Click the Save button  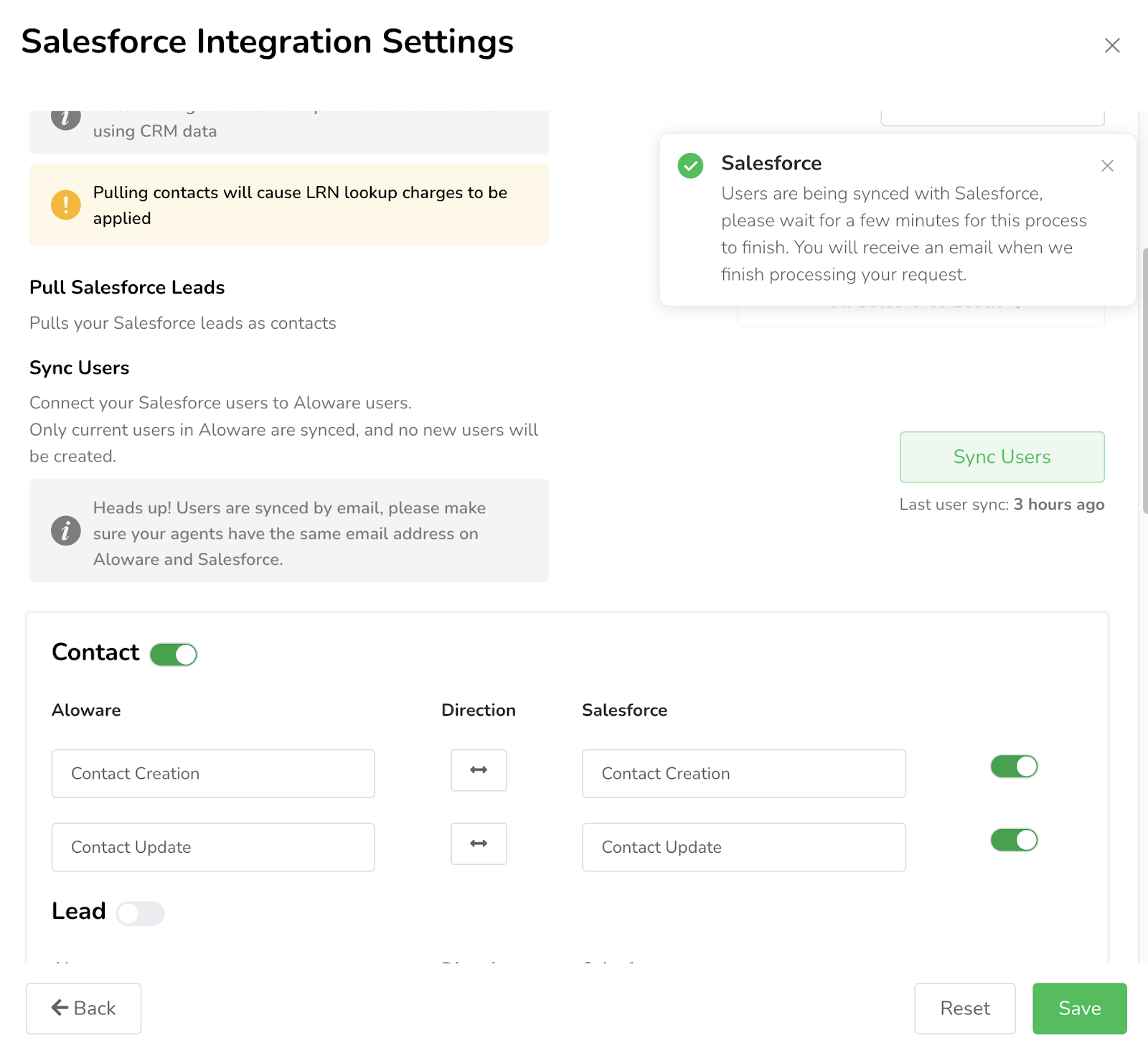[x=1080, y=1009]
